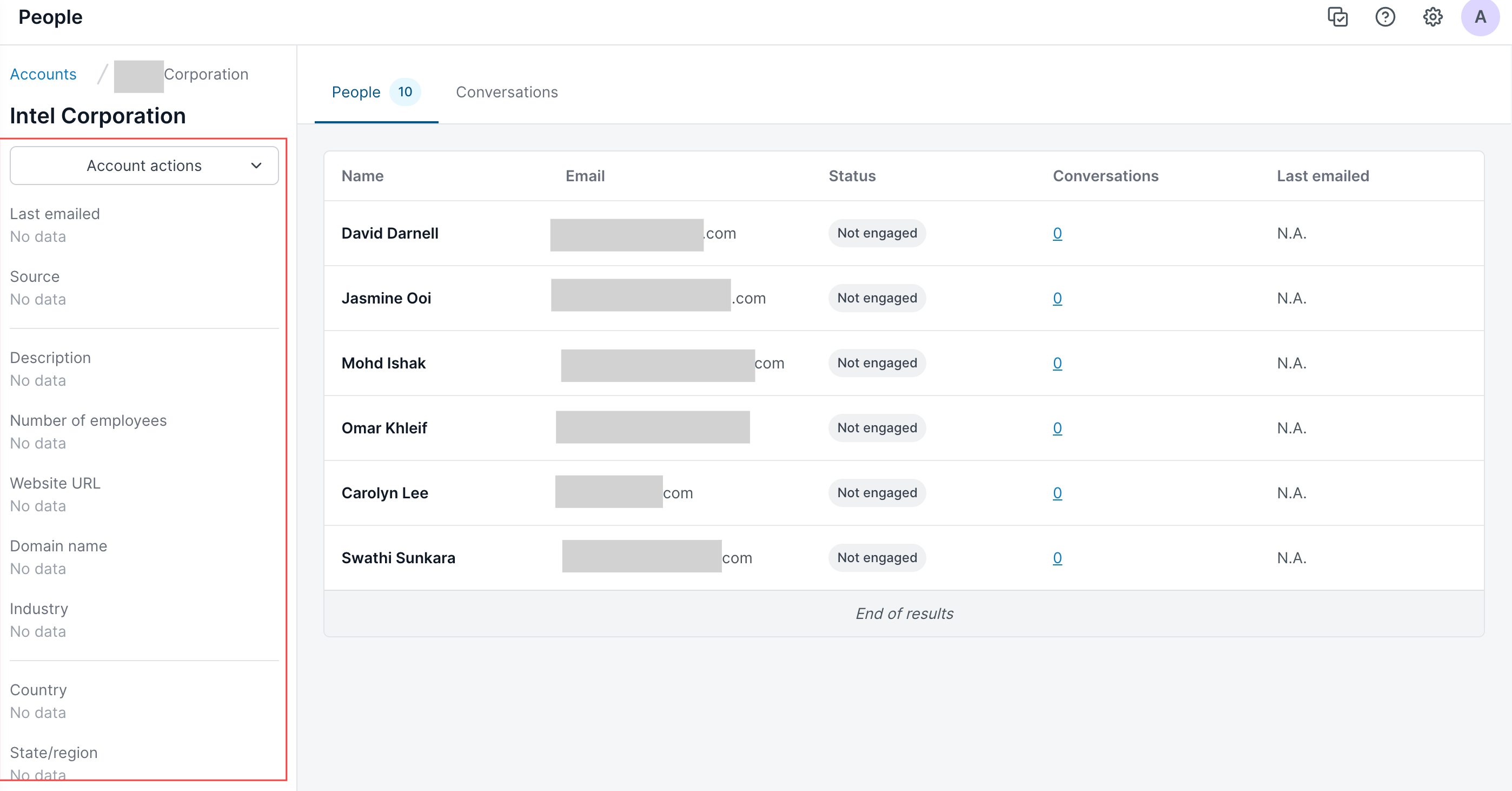The width and height of the screenshot is (1512, 791).
Task: Go back to Accounts breadcrumb link
Action: pos(43,75)
